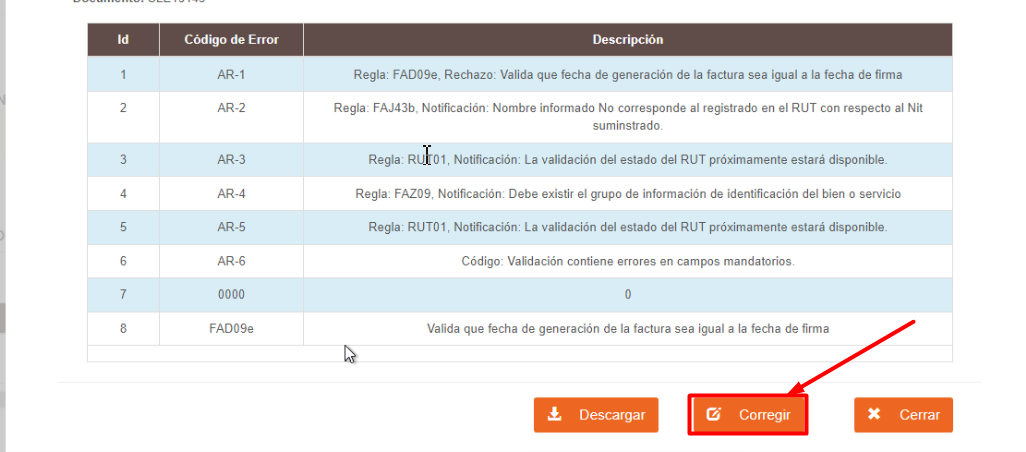
Task: Select the AR-6 error code cell
Action: (231, 261)
